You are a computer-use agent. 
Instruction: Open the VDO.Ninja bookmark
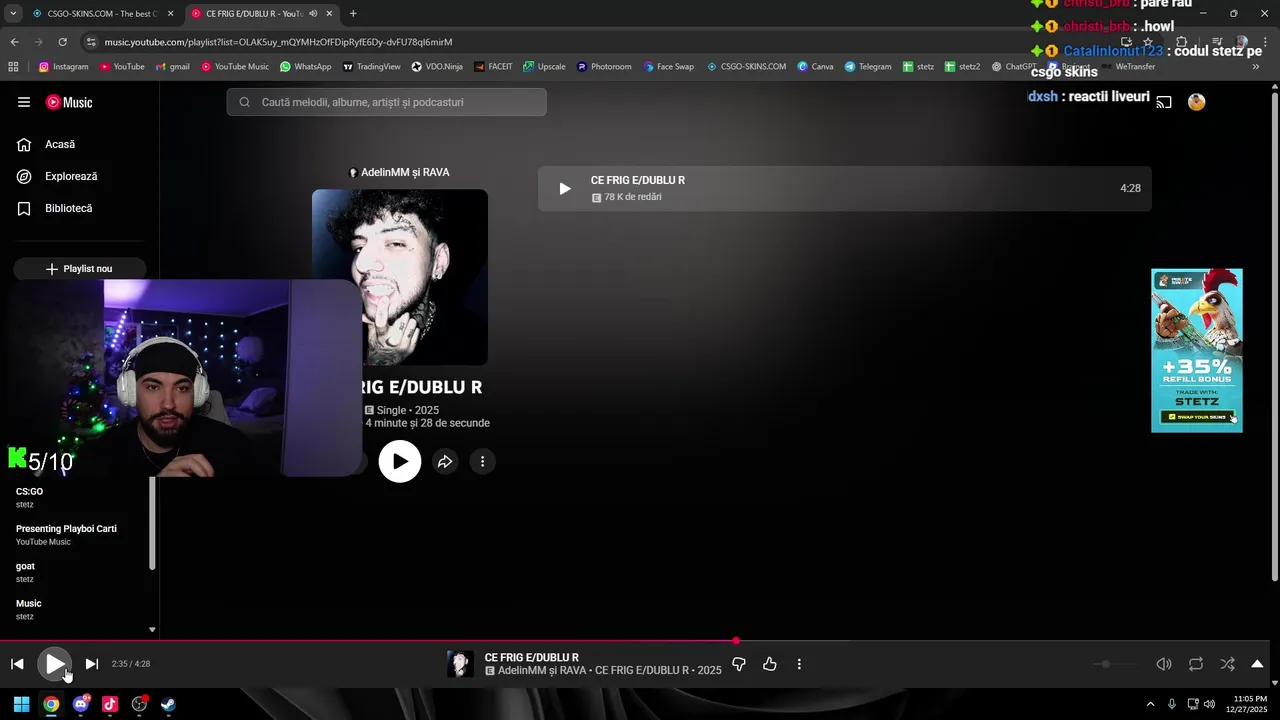click(x=437, y=67)
